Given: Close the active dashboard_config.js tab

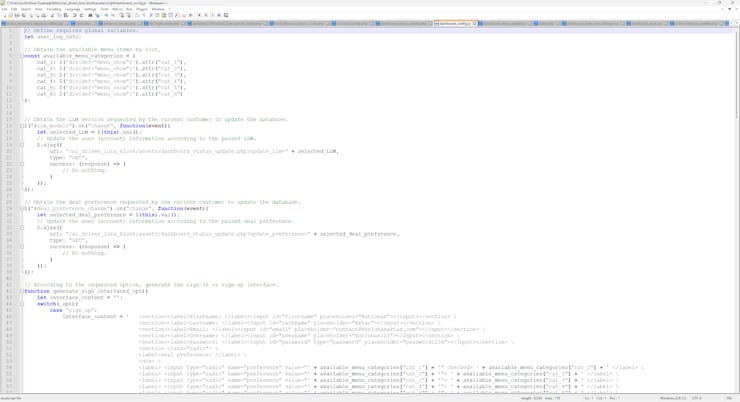Looking at the screenshot, I should pyautogui.click(x=475, y=23).
